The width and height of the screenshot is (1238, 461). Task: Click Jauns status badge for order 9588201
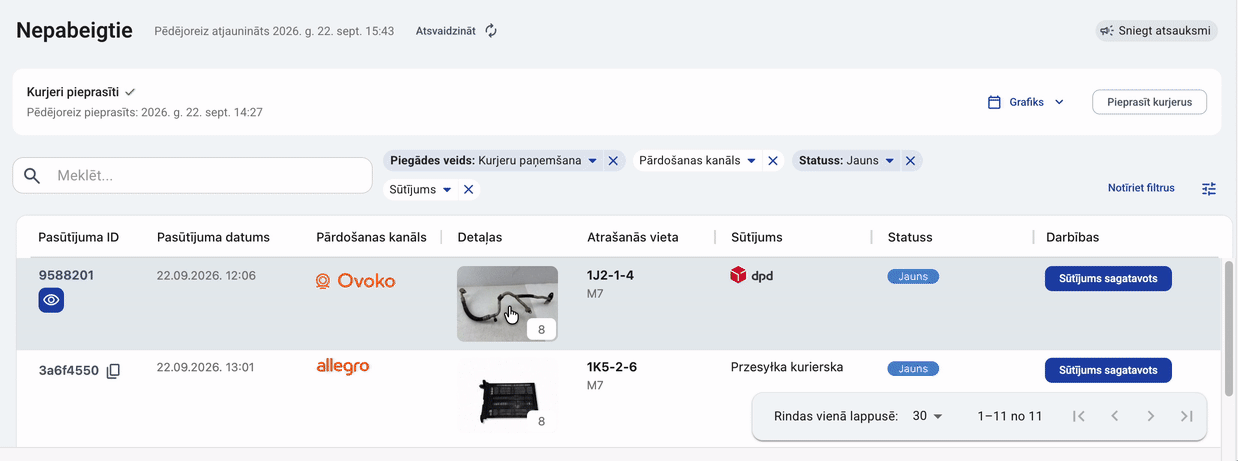coord(913,277)
